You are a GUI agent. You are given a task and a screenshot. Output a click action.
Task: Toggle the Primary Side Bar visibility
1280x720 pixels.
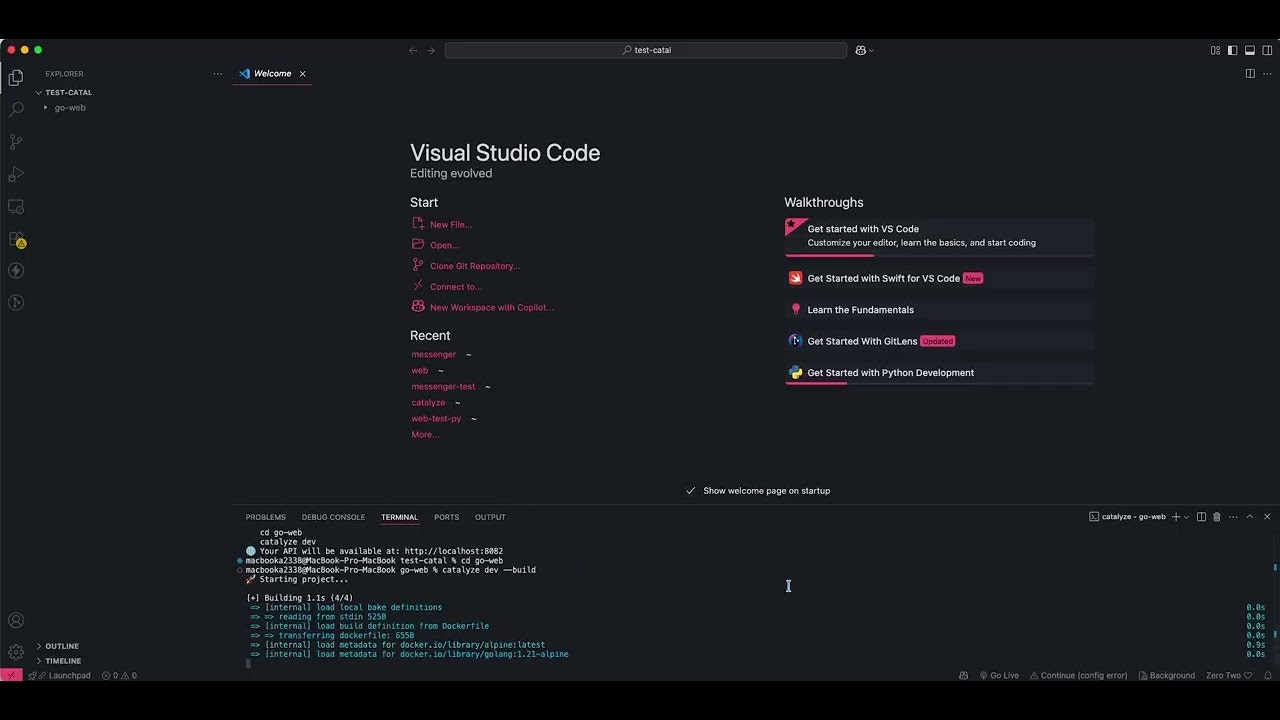[x=1232, y=50]
